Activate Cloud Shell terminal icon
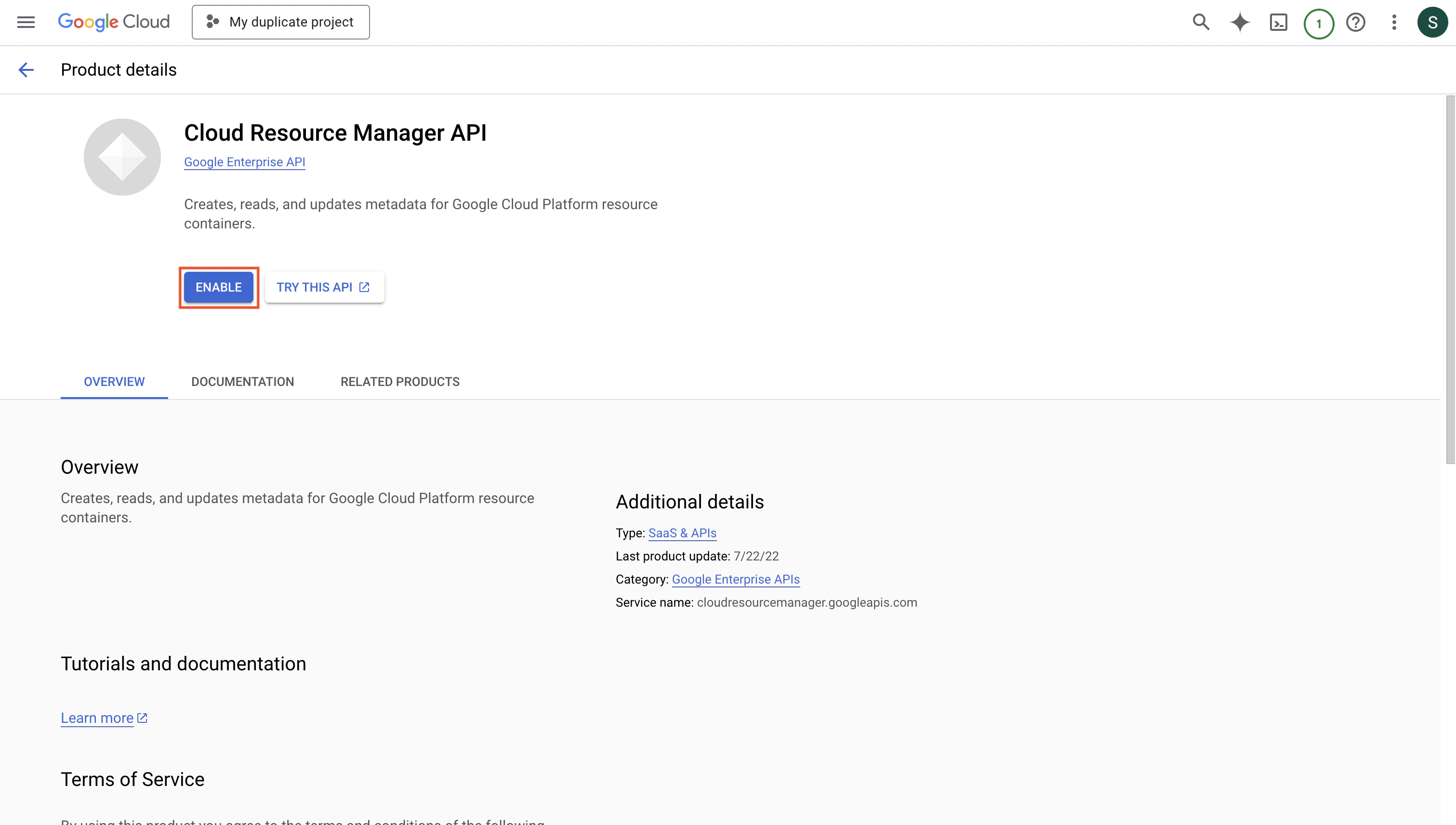The width and height of the screenshot is (1456, 825). 1279,22
